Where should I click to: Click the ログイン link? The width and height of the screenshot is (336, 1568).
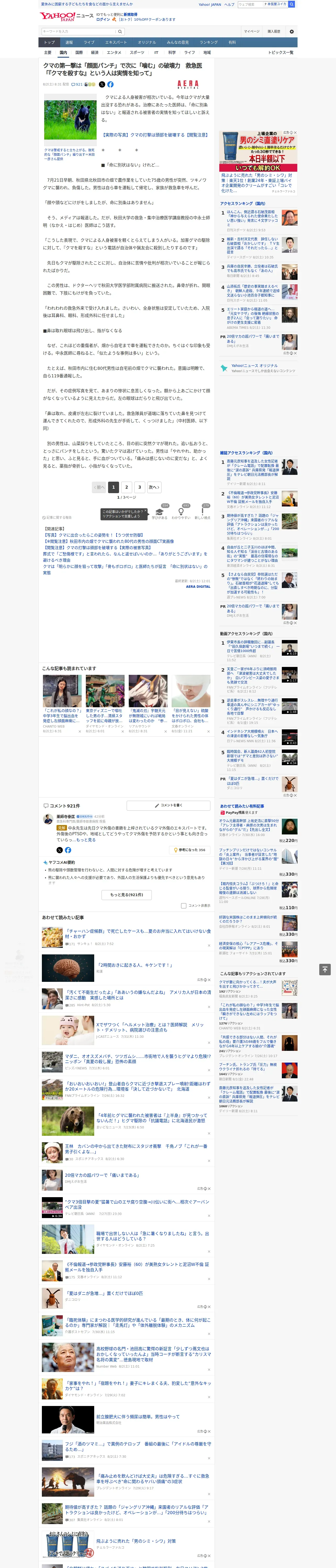(x=103, y=20)
